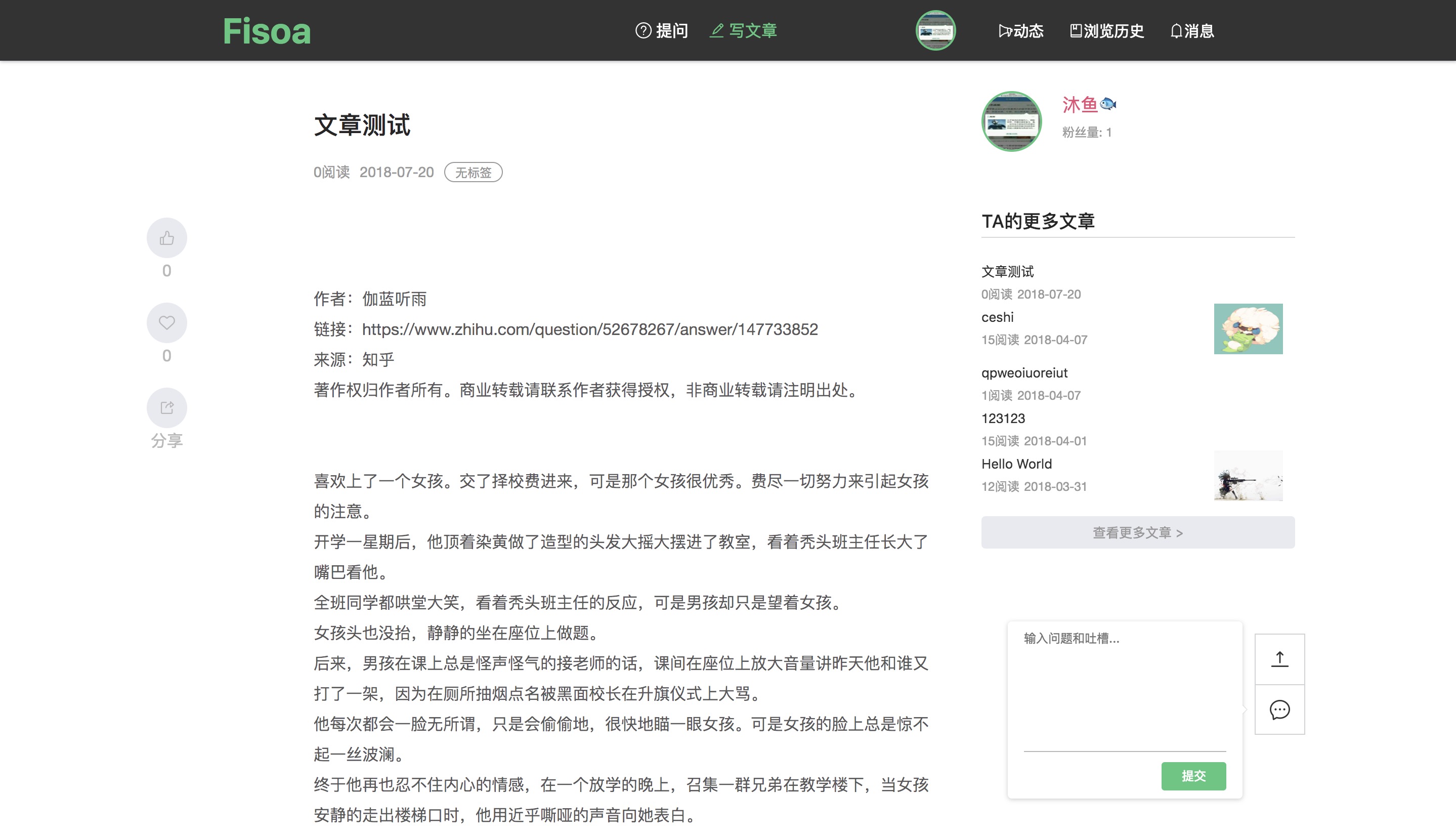The height and width of the screenshot is (835, 1456).
Task: Click the heart favorite icon
Action: [166, 323]
